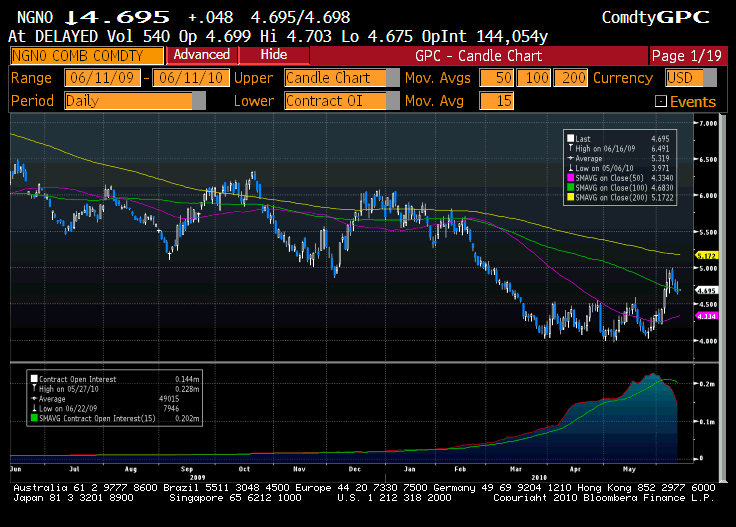Switch to the Advanced tab
Viewport: 736px width, 527px height.
pos(201,55)
